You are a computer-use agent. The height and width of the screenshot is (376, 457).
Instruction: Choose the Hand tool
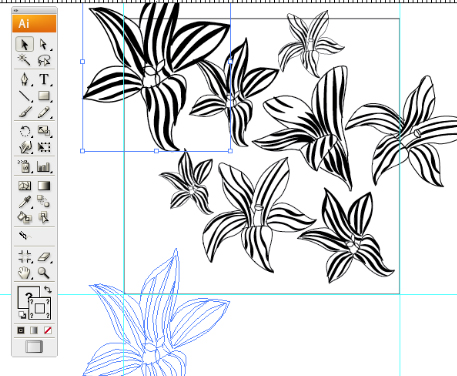click(25, 273)
